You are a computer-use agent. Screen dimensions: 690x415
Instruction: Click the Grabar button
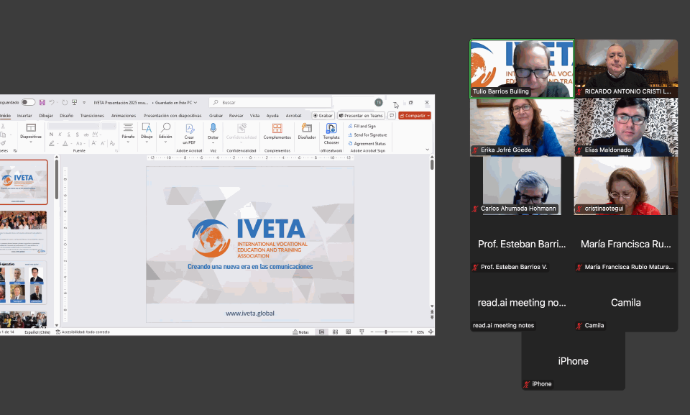[323, 115]
